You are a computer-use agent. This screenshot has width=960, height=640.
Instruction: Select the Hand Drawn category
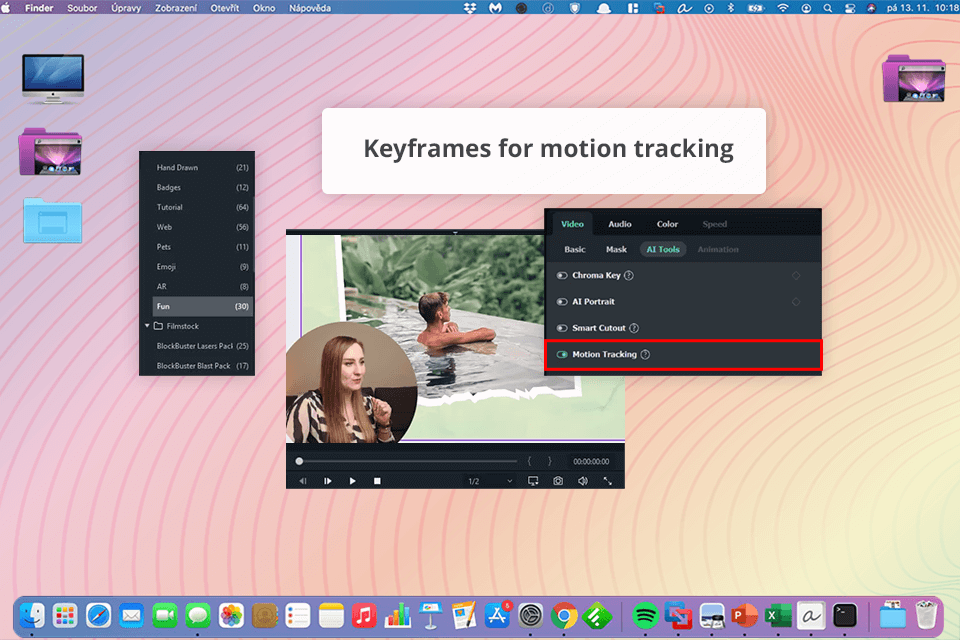pos(203,167)
